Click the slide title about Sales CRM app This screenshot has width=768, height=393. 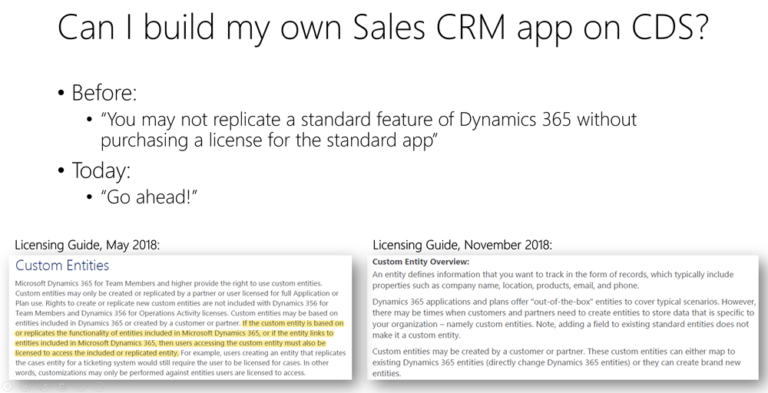(x=383, y=28)
